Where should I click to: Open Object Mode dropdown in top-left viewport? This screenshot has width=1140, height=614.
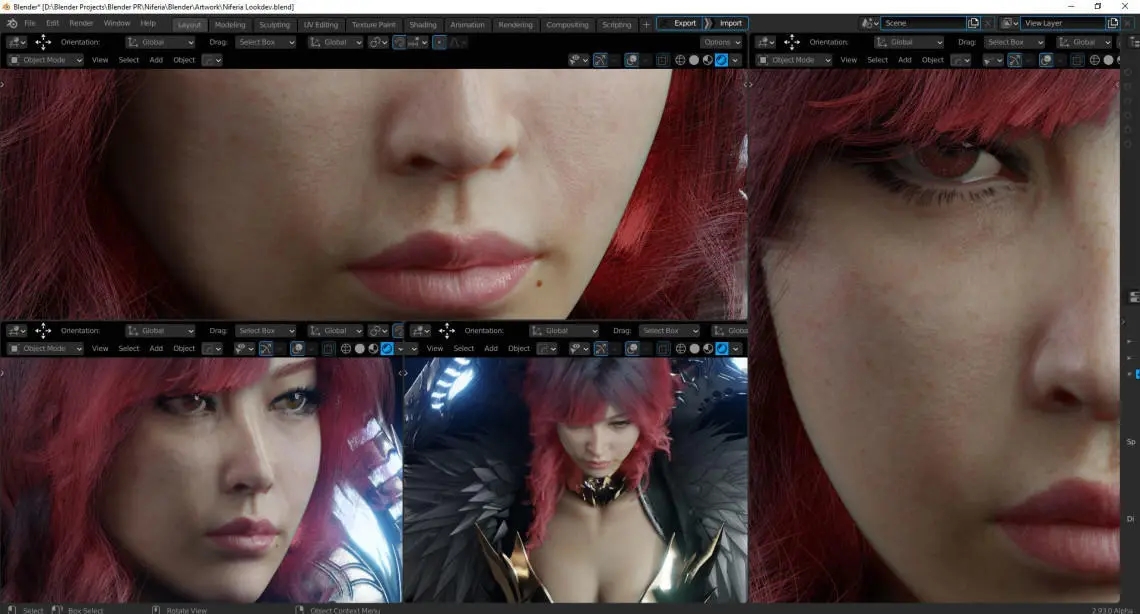point(44,60)
